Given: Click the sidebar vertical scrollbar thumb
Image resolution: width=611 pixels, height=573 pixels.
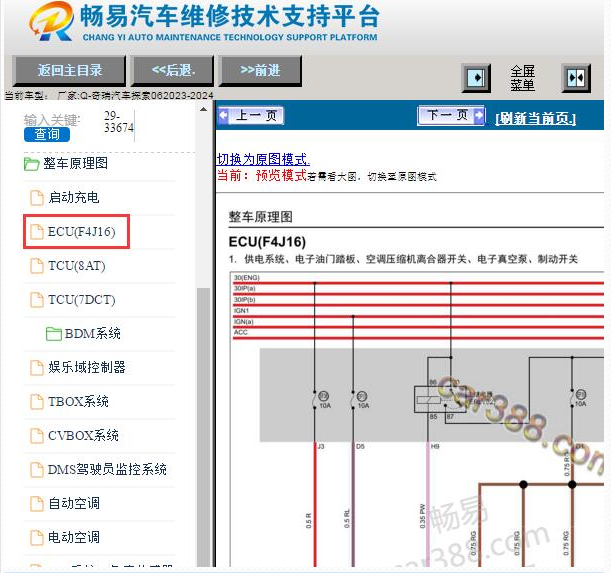Looking at the screenshot, I should pyautogui.click(x=203, y=427).
